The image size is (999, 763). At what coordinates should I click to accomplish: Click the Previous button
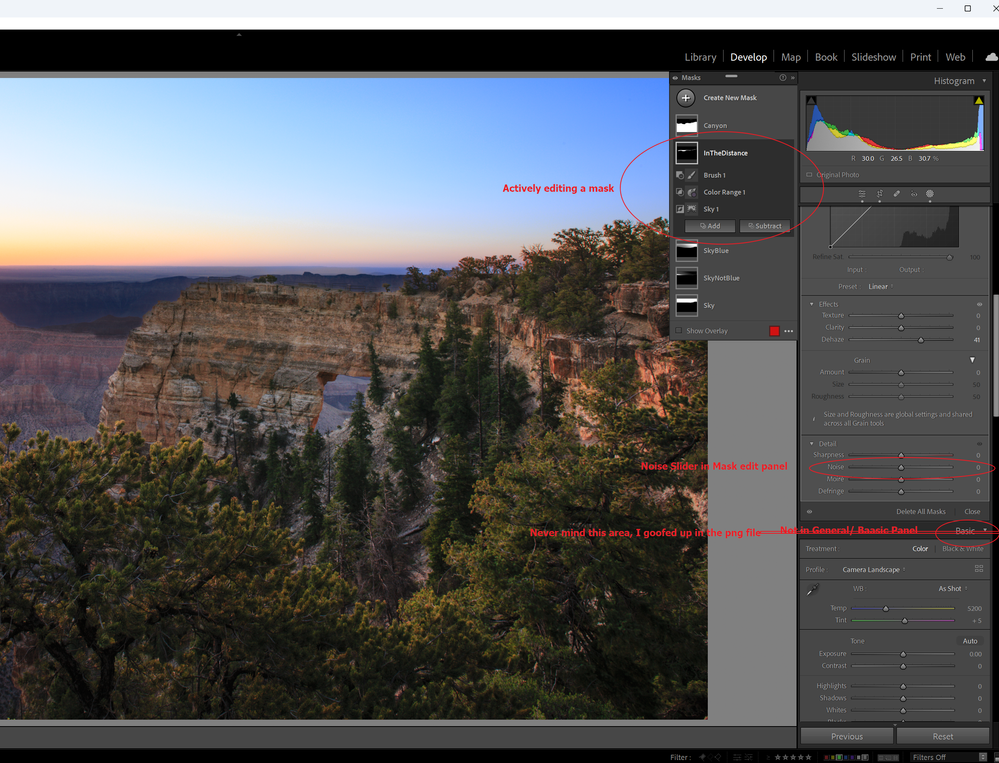847,736
